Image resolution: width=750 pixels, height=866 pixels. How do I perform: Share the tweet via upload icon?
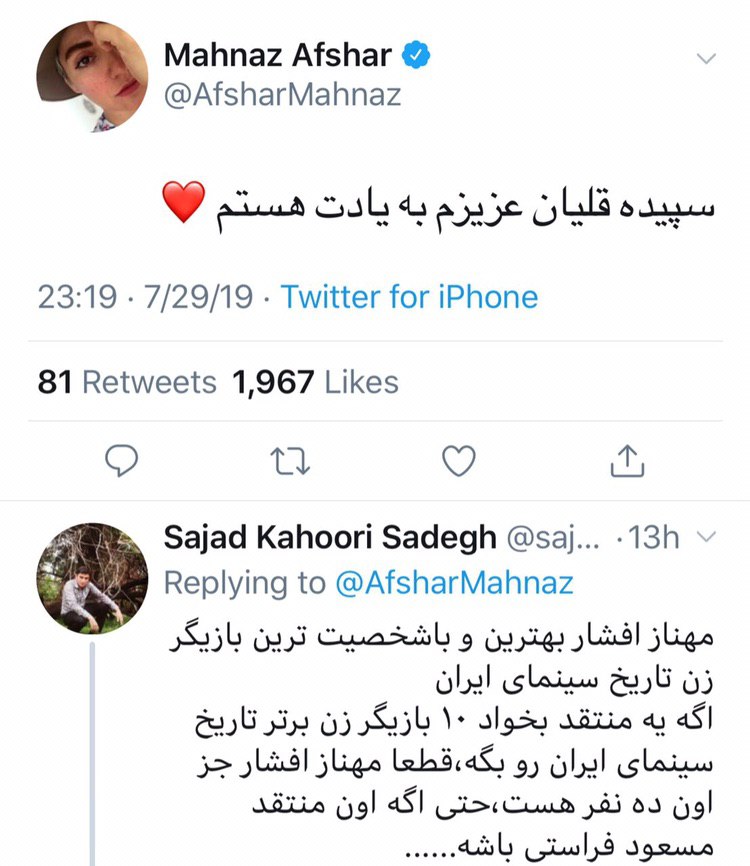[627, 460]
